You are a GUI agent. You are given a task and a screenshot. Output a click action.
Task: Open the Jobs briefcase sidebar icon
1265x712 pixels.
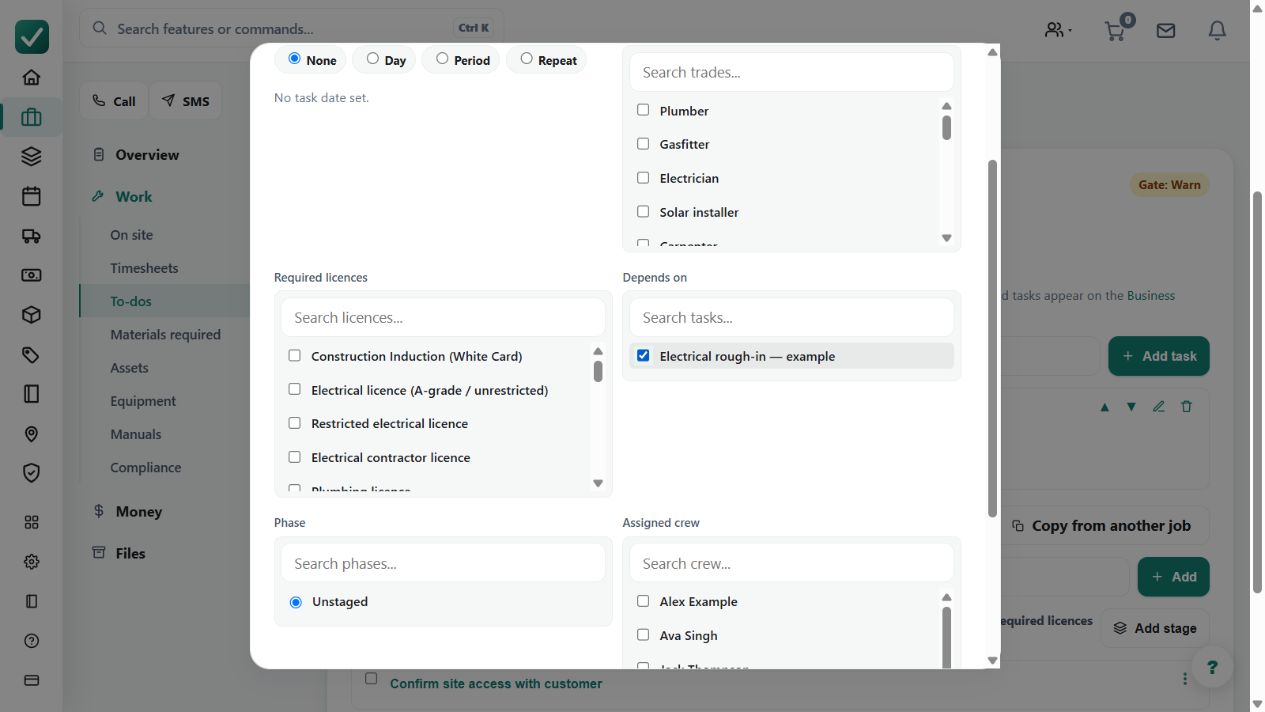[x=31, y=117]
